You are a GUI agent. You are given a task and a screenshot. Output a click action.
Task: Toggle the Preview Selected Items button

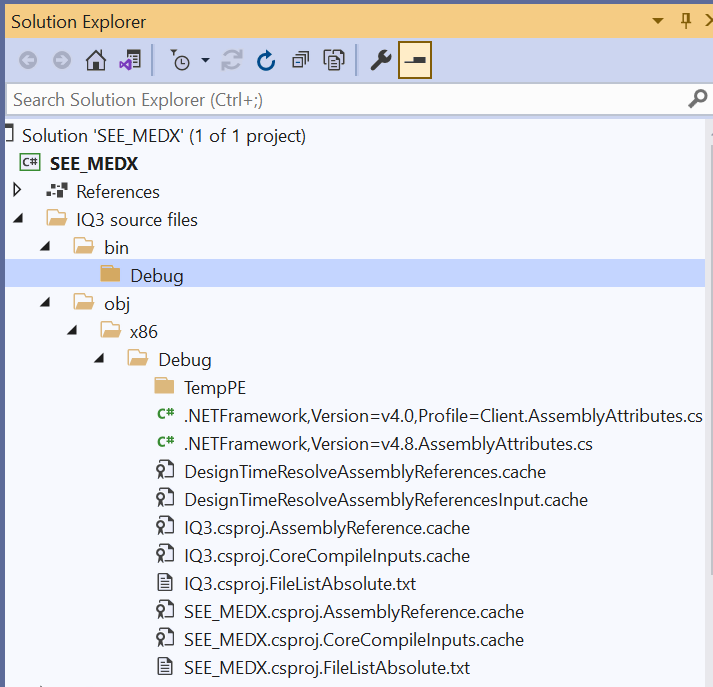[x=415, y=60]
